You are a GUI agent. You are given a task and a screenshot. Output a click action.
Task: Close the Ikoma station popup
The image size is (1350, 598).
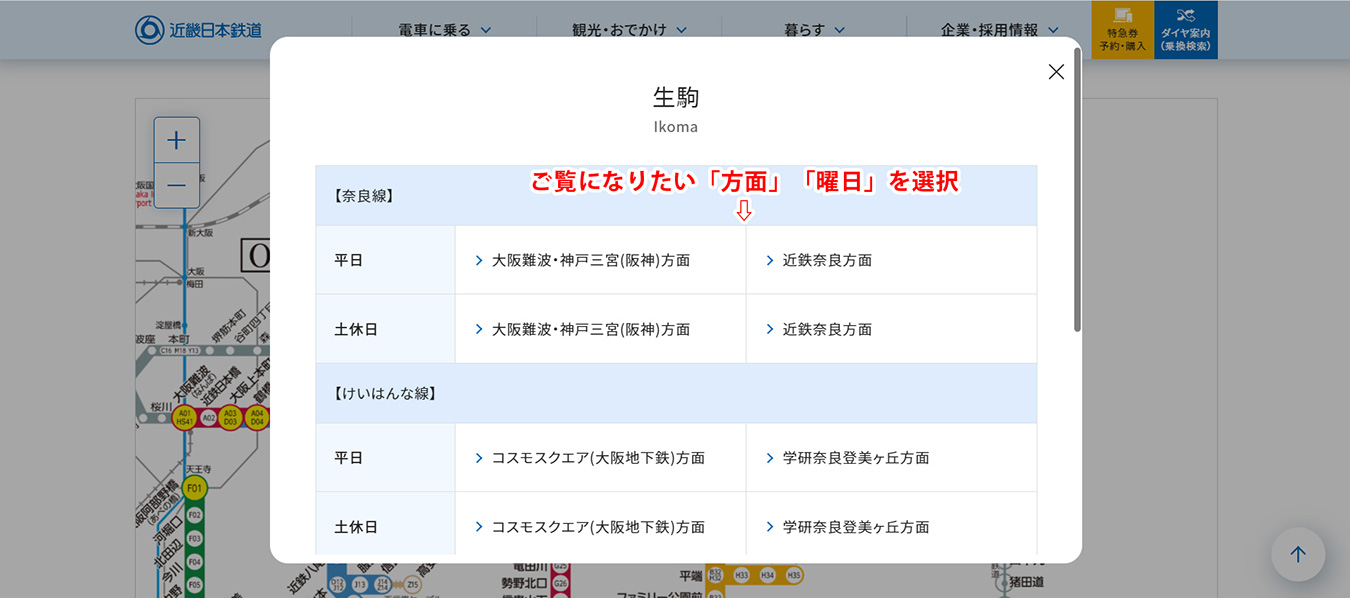[x=1056, y=71]
